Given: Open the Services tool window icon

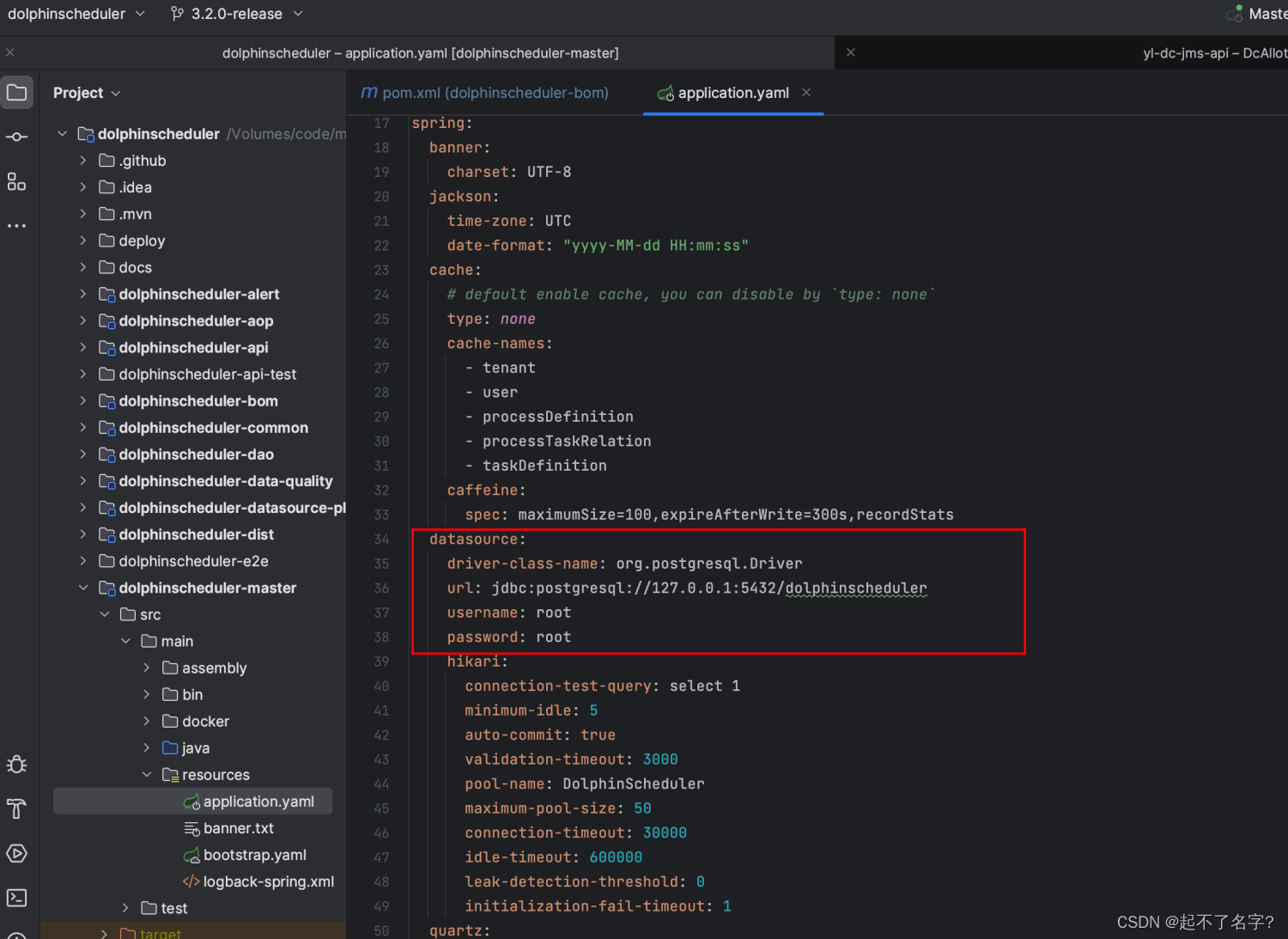Looking at the screenshot, I should [17, 853].
